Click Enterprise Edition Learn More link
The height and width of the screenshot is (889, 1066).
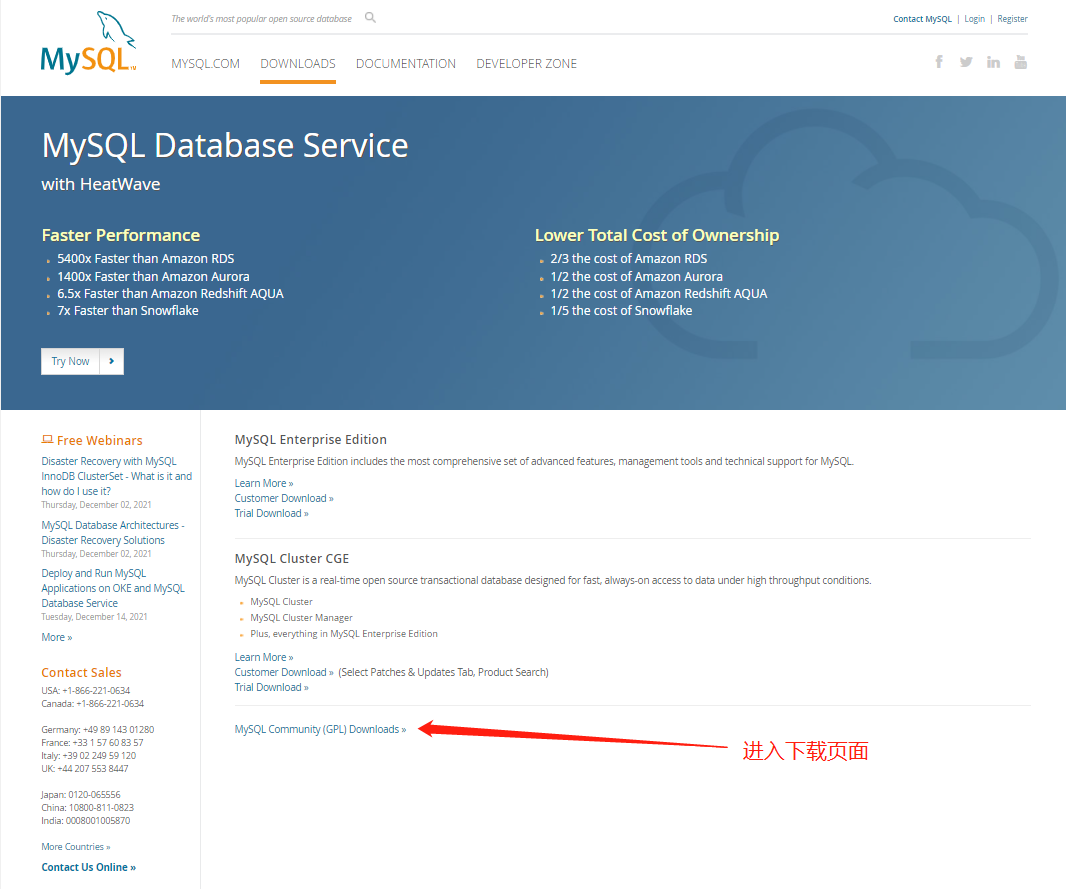click(264, 483)
